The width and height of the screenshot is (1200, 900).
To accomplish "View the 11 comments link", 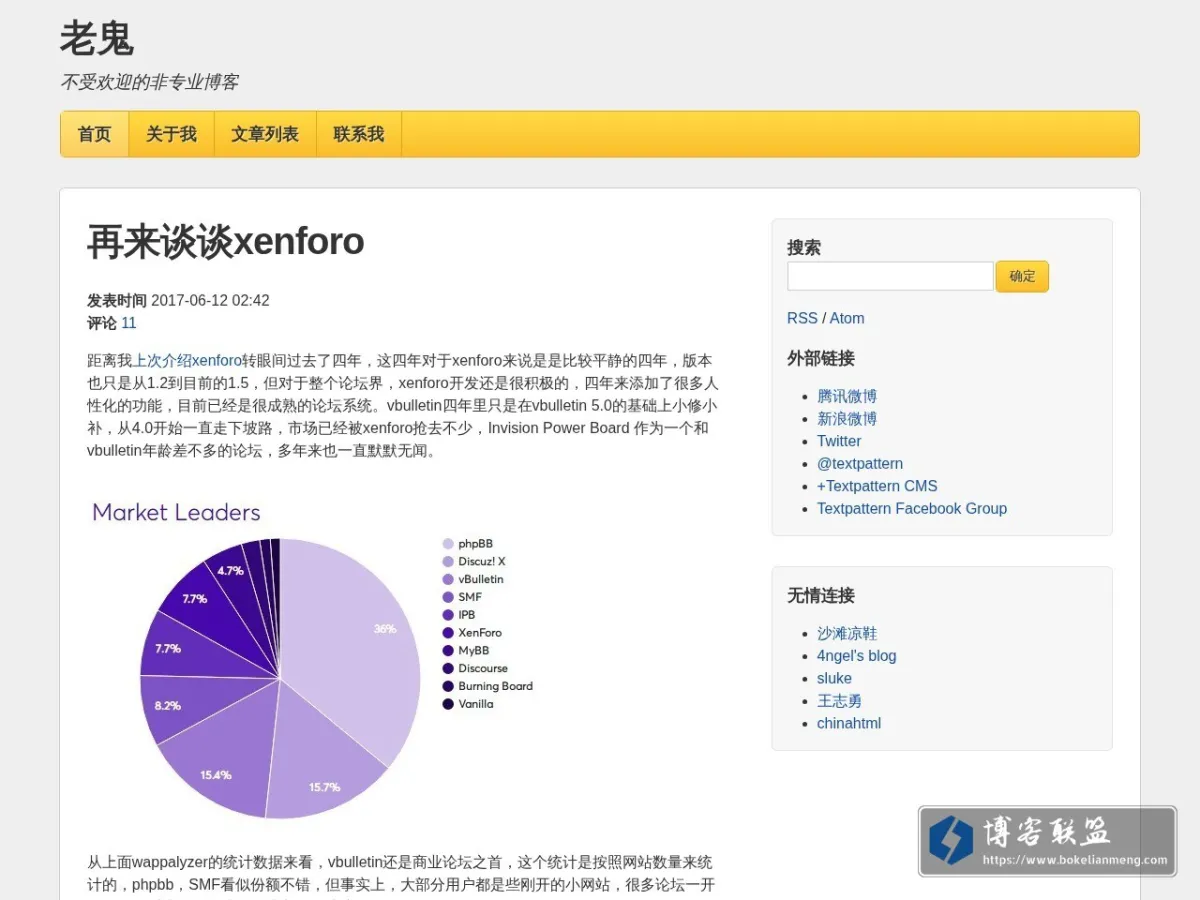I will [x=129, y=323].
